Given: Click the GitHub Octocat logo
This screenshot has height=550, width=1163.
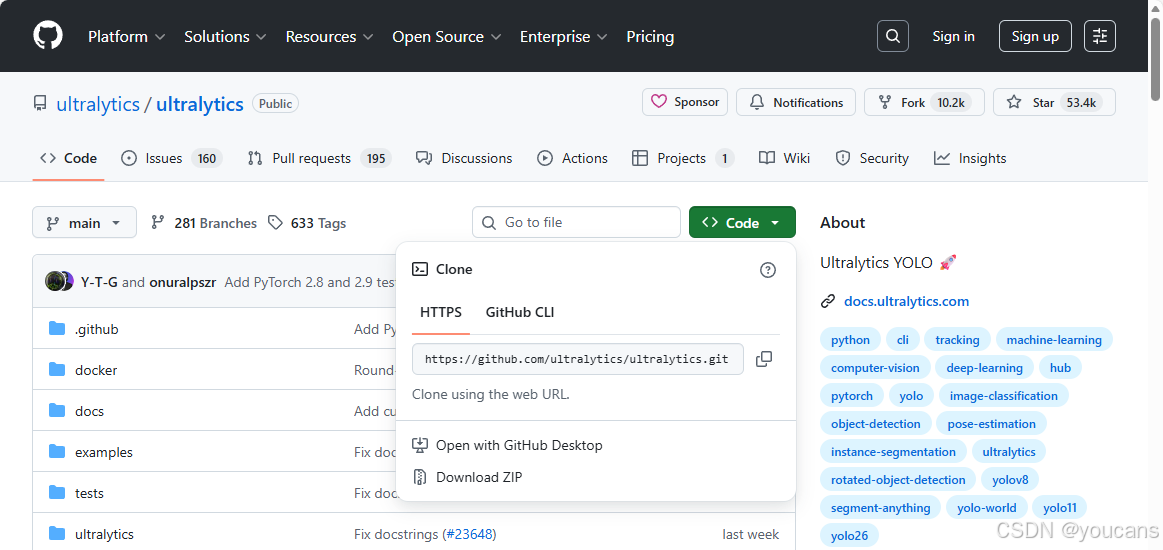Looking at the screenshot, I should 48,36.
